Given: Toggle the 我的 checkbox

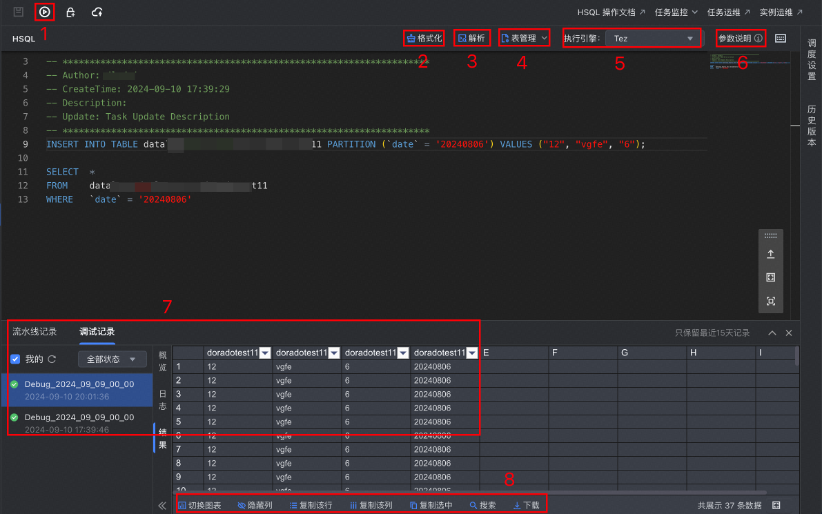Looking at the screenshot, I should 15,359.
